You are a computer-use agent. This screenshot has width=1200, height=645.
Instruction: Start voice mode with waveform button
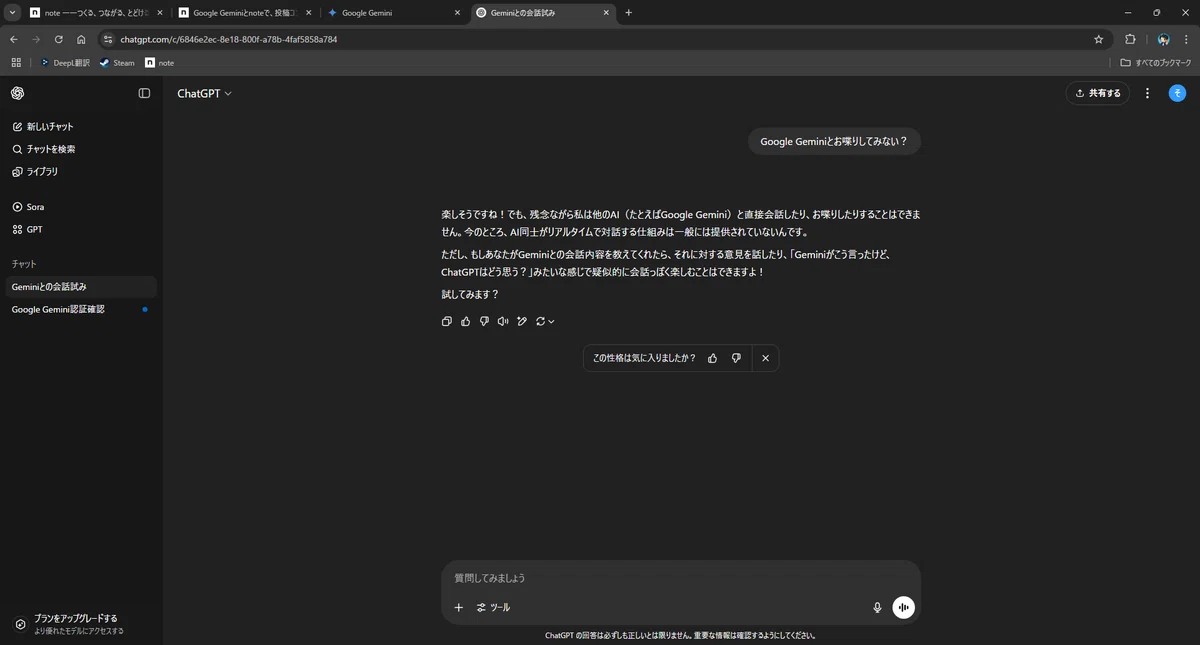point(903,607)
